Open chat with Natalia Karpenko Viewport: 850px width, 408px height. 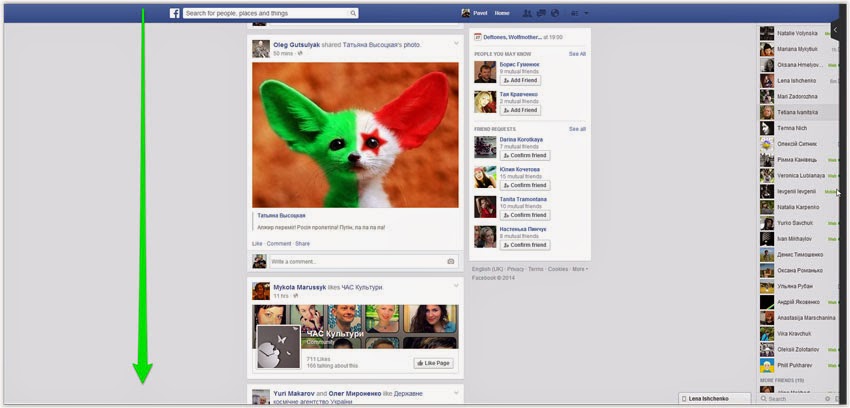[x=797, y=207]
